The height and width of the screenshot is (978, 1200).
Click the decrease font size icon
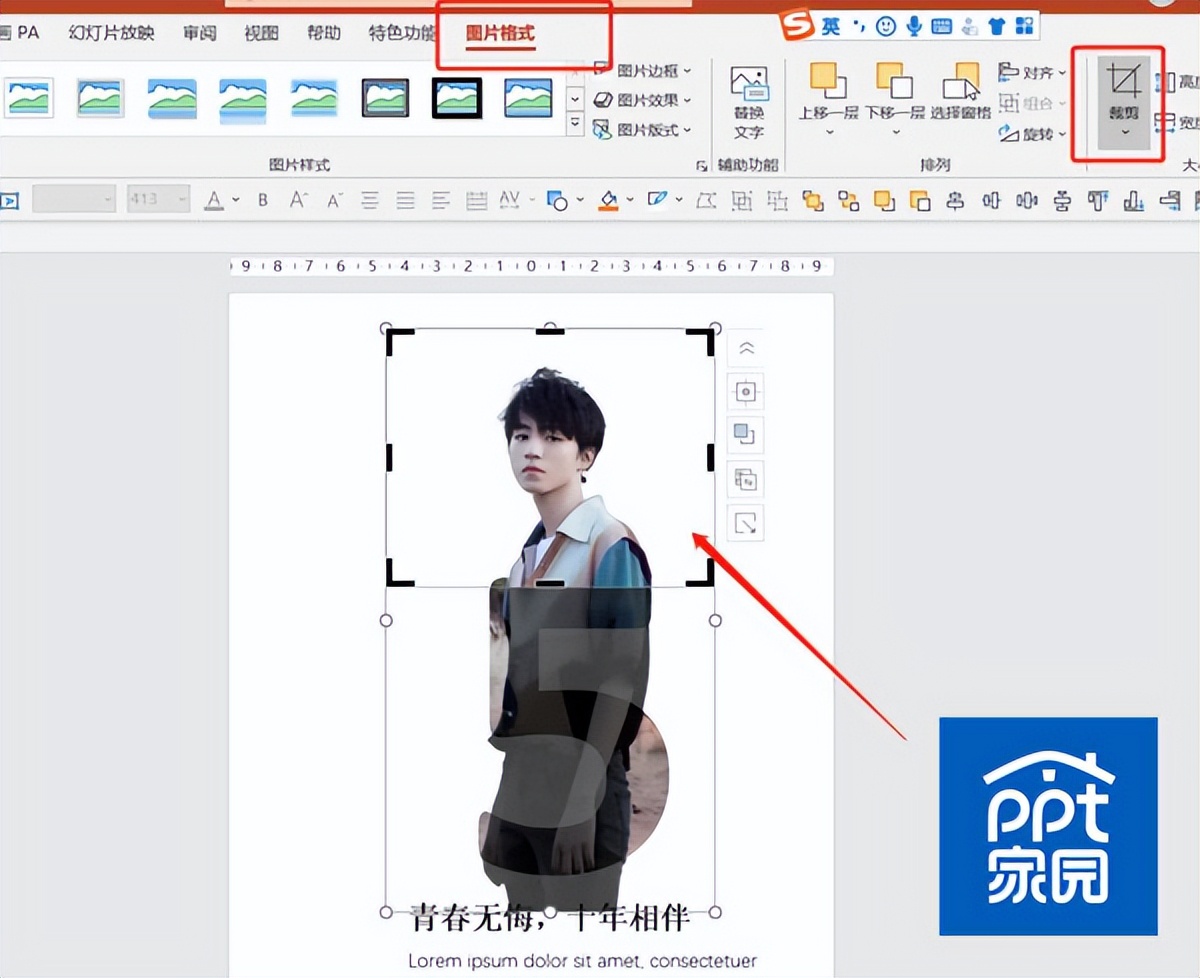[x=335, y=200]
